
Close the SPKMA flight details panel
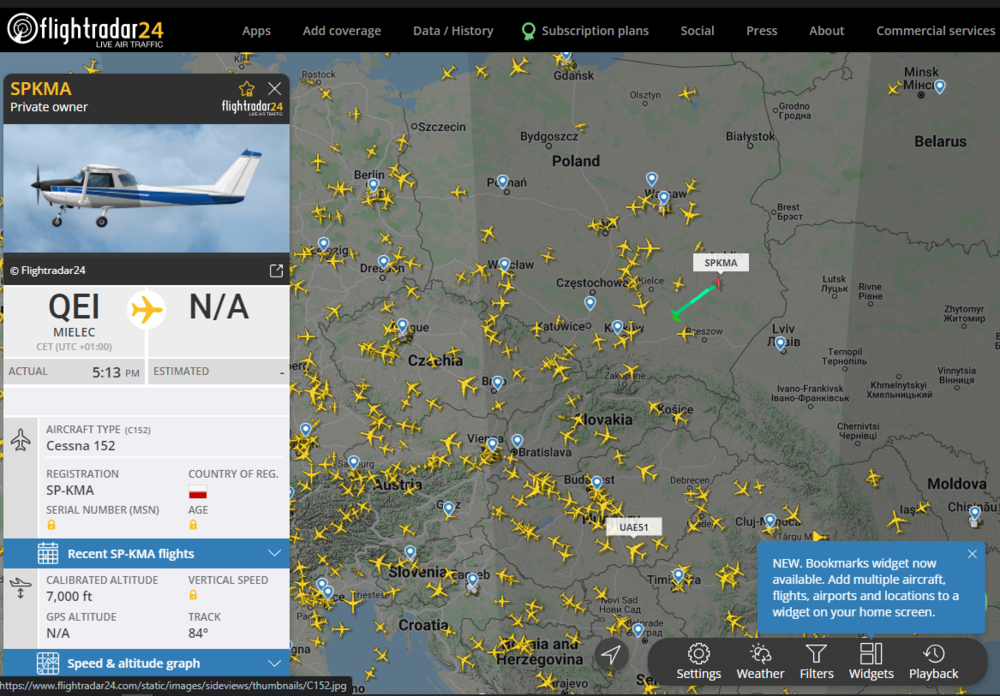coord(274,88)
